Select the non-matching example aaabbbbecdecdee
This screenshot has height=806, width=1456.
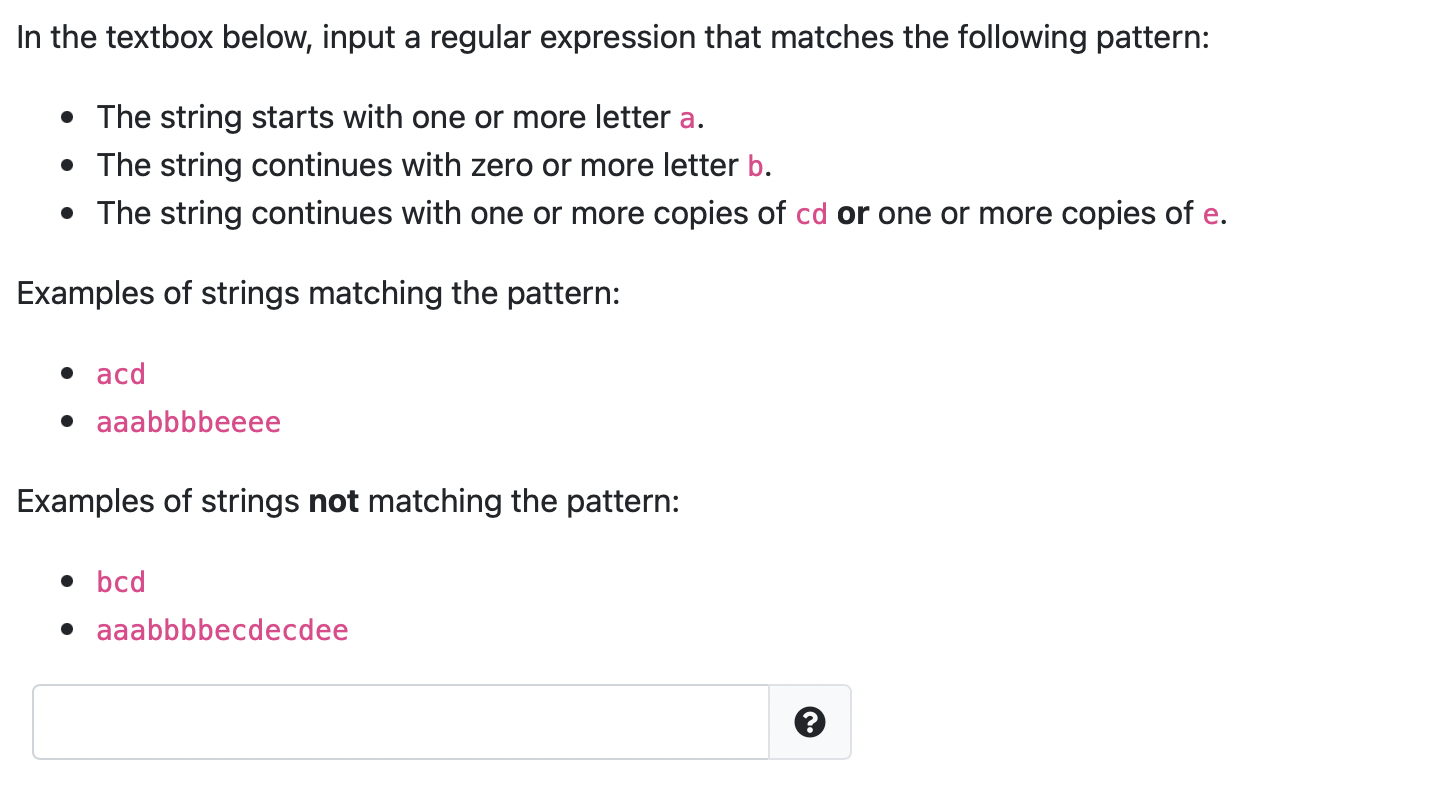tap(222, 630)
